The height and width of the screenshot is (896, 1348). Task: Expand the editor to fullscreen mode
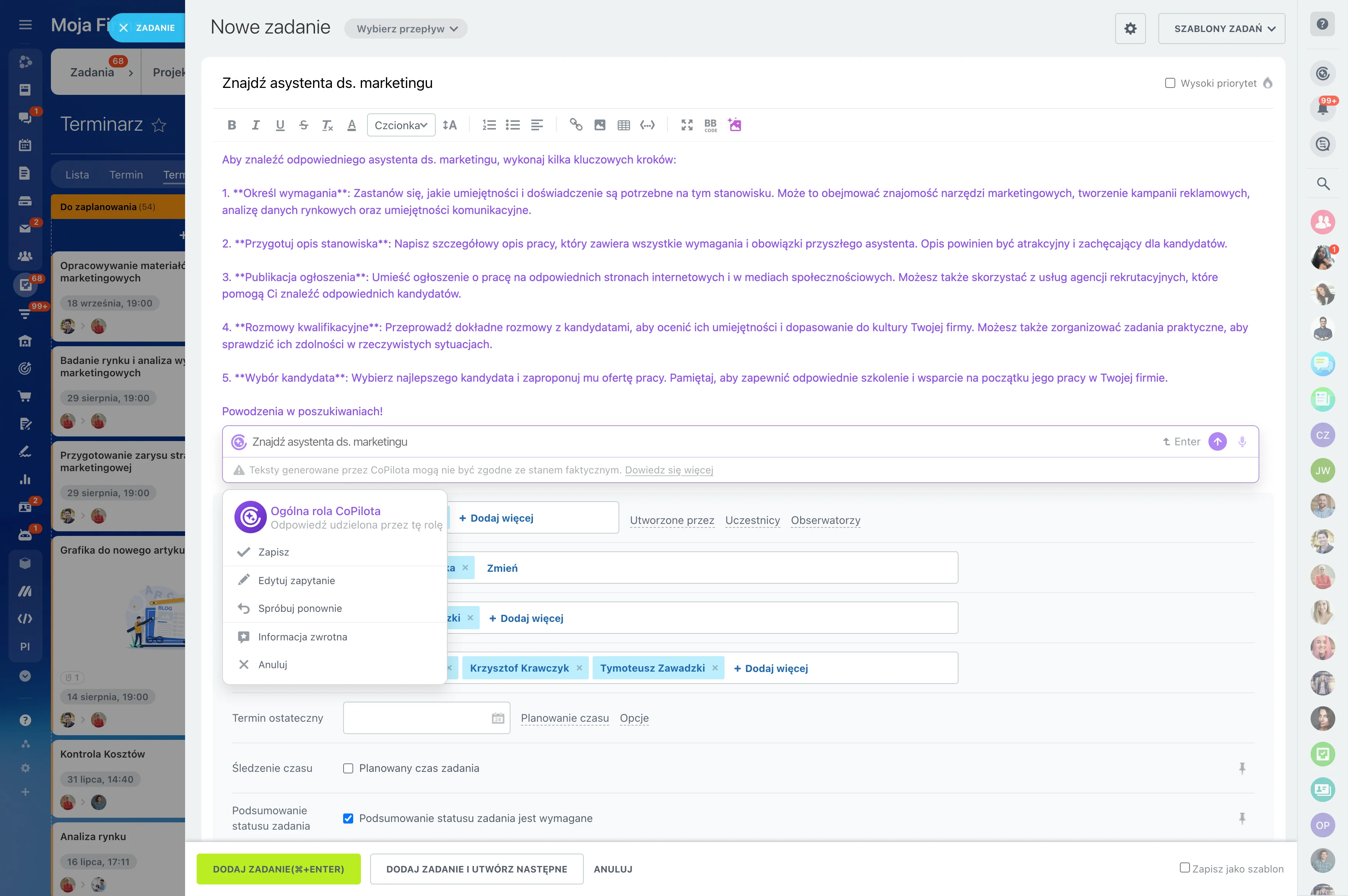pos(686,125)
